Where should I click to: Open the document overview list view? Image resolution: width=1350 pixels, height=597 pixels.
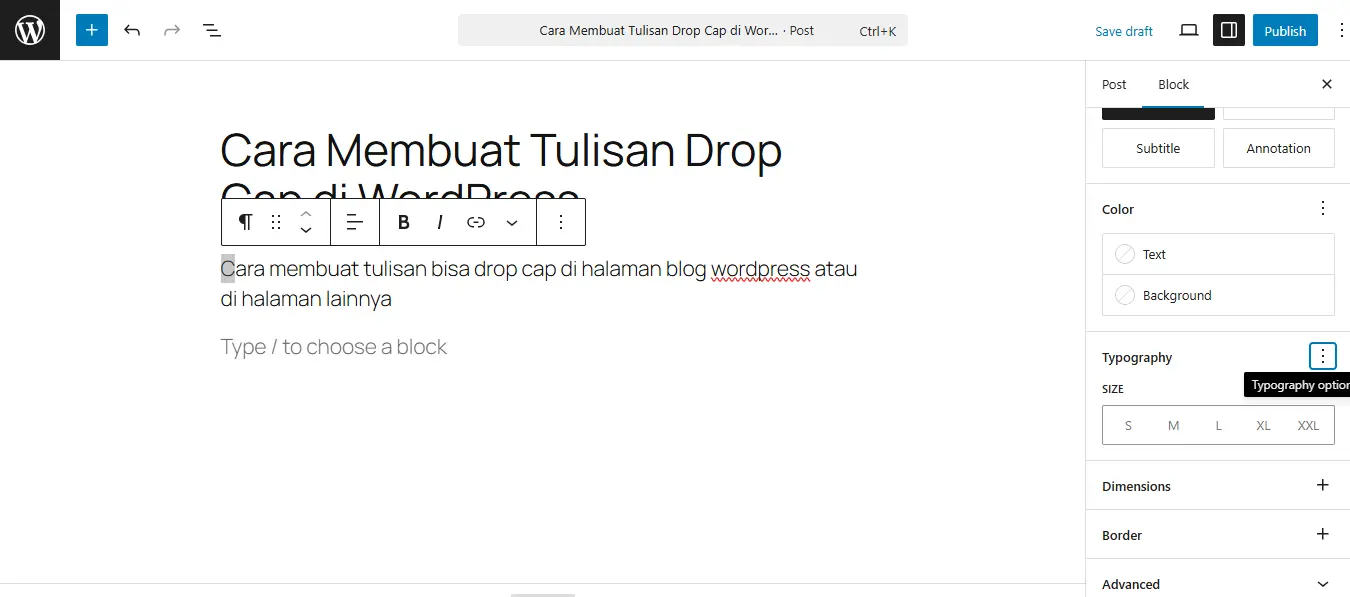point(212,30)
